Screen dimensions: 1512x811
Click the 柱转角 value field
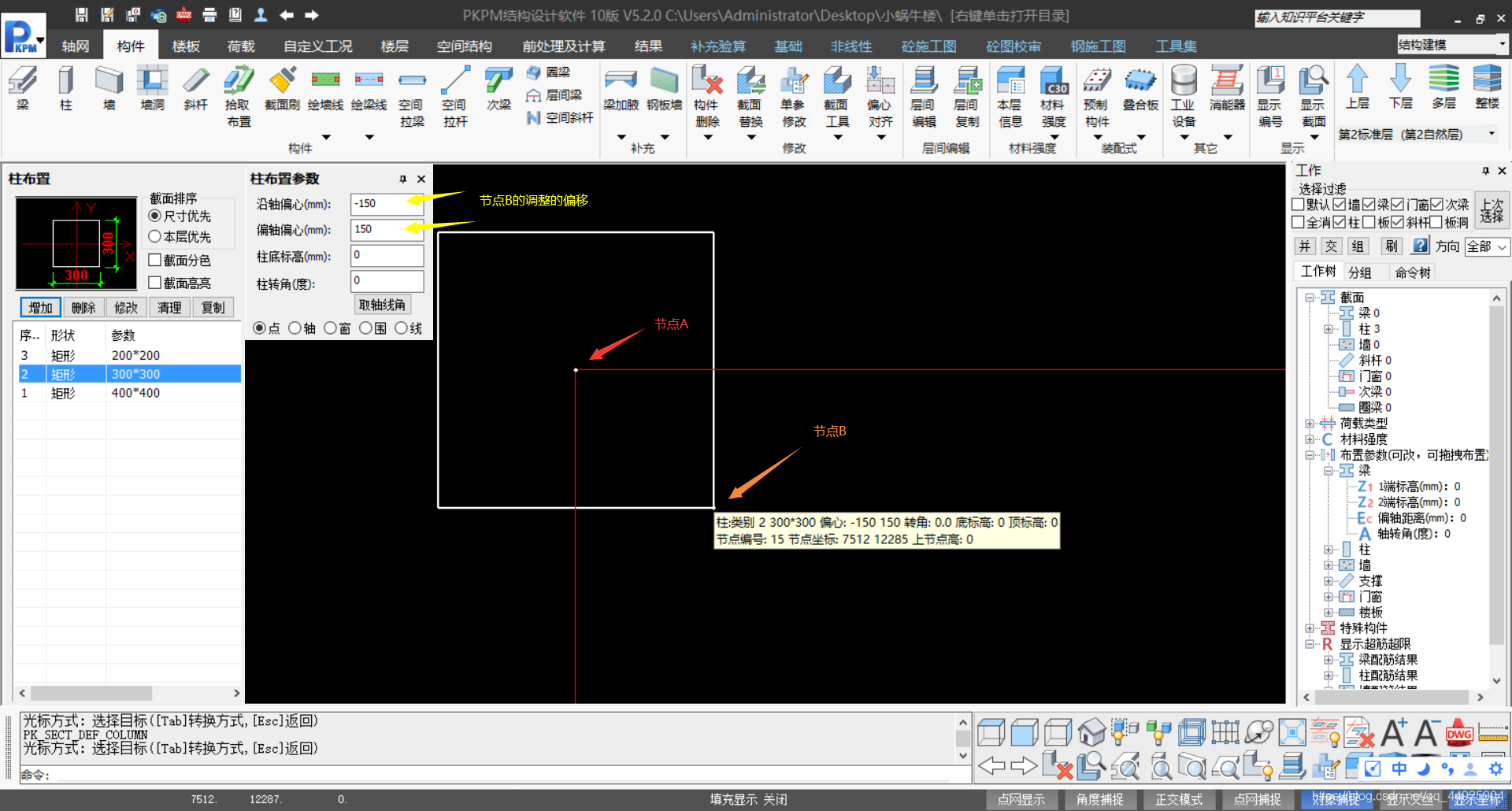click(x=387, y=281)
